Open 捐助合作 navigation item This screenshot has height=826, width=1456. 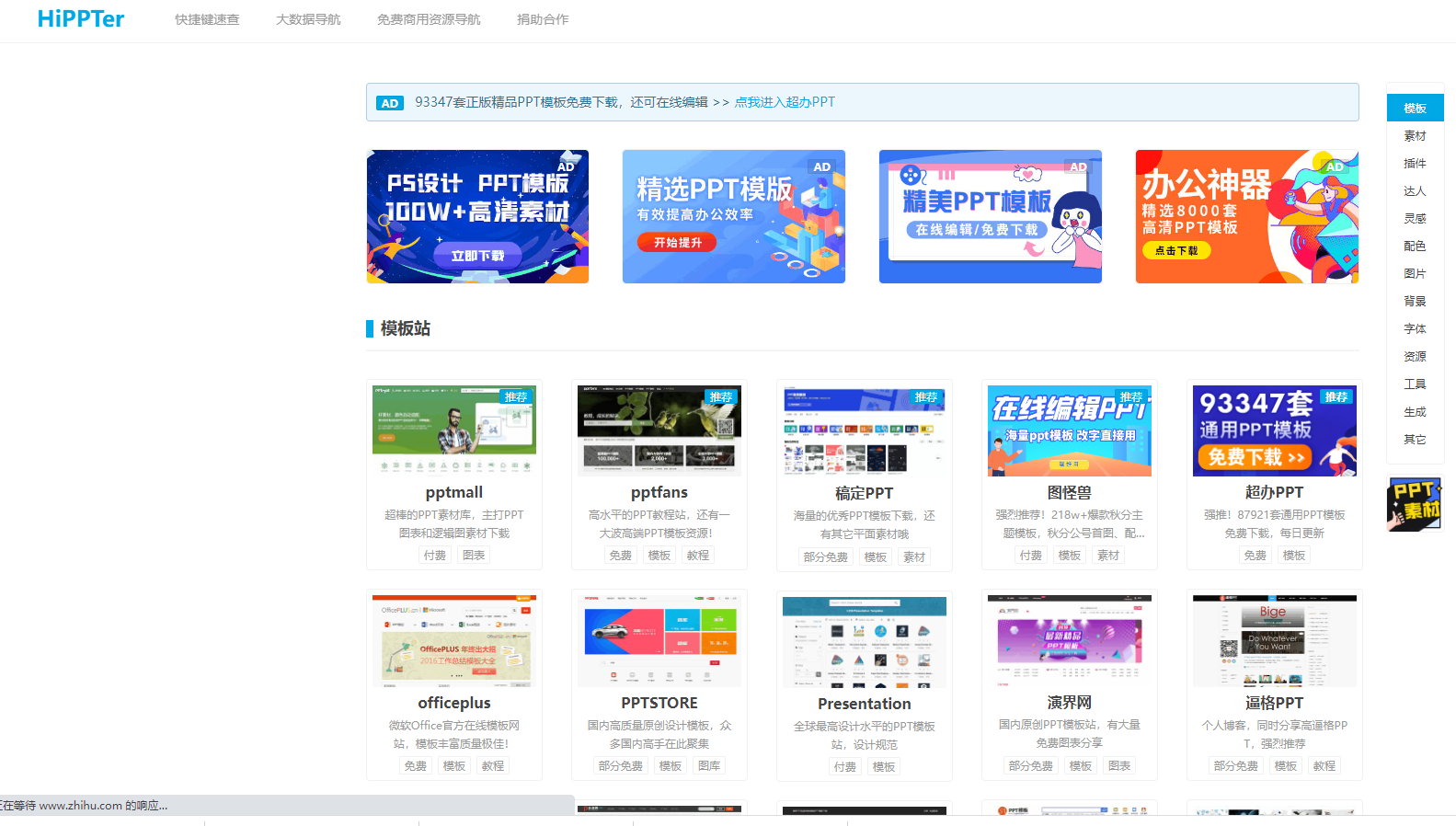pos(543,19)
